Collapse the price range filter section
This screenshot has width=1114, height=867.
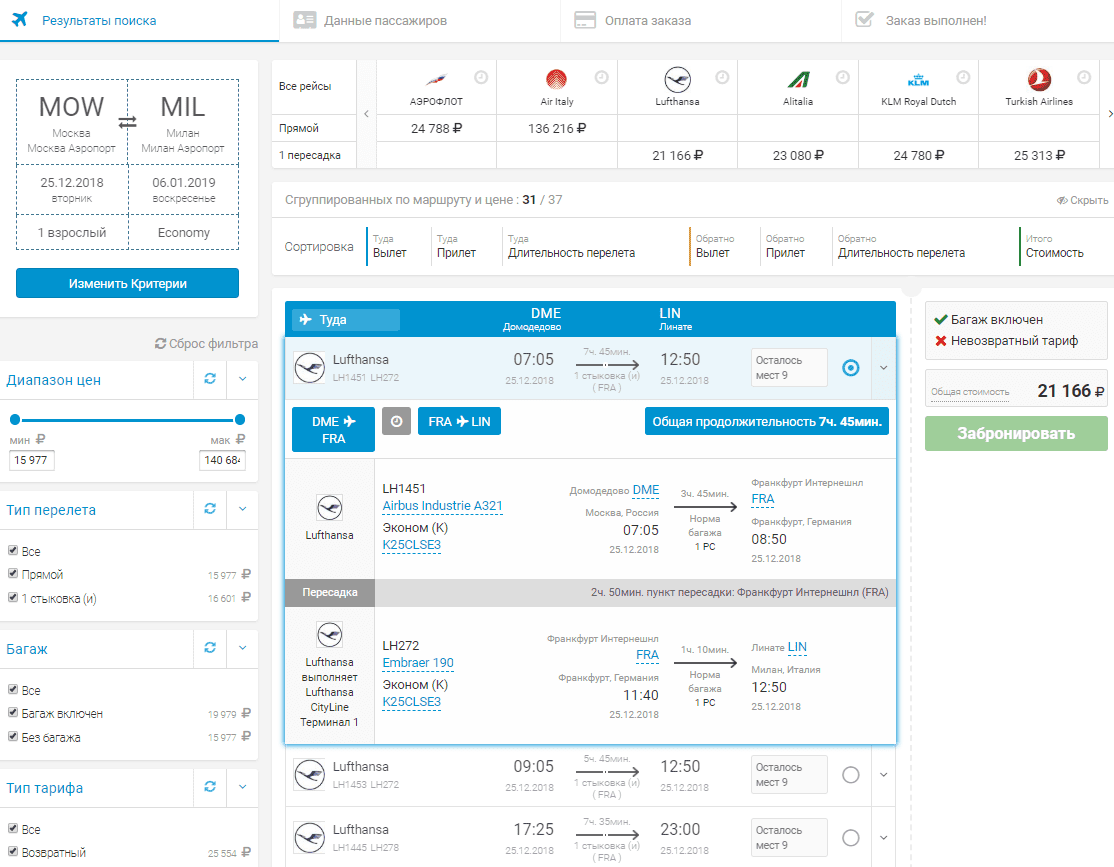pos(242,379)
